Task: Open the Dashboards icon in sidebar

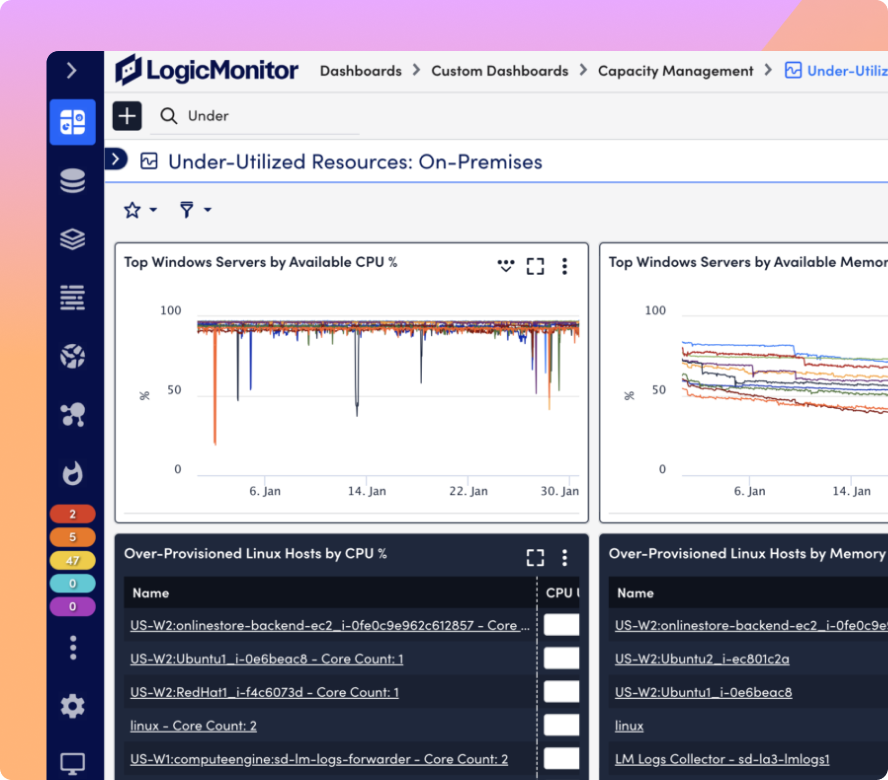Action: (72, 122)
